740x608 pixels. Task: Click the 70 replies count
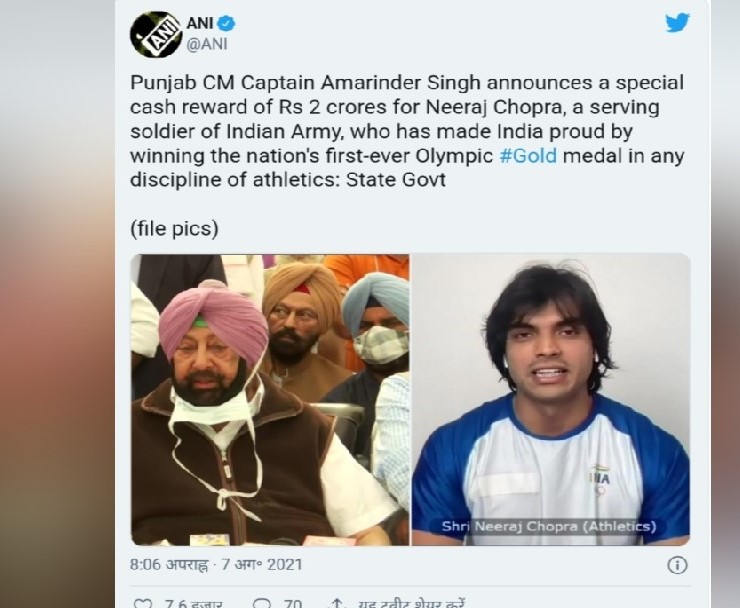click(x=293, y=603)
